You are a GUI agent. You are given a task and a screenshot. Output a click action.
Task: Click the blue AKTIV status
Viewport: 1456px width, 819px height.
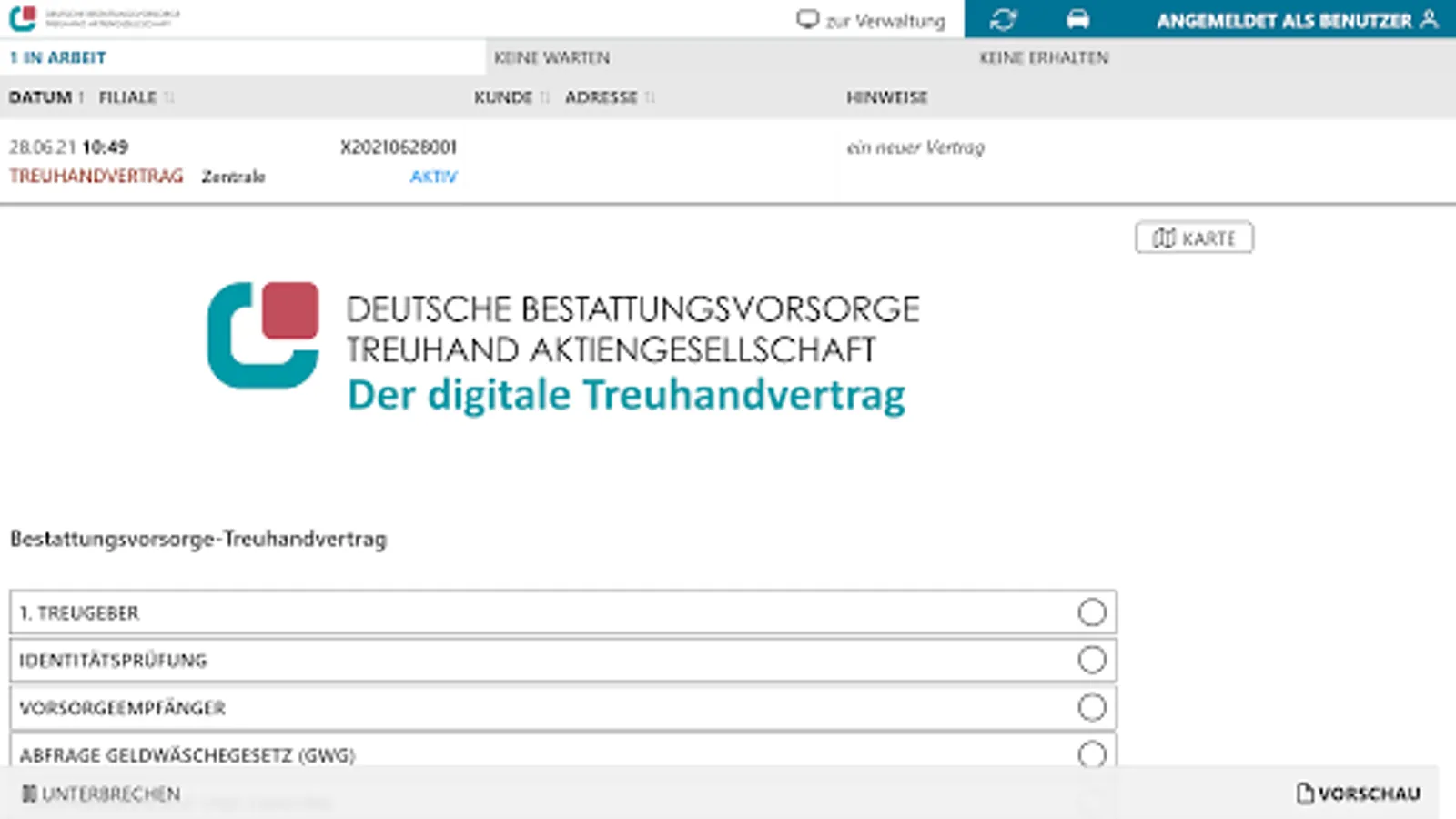[x=433, y=177]
